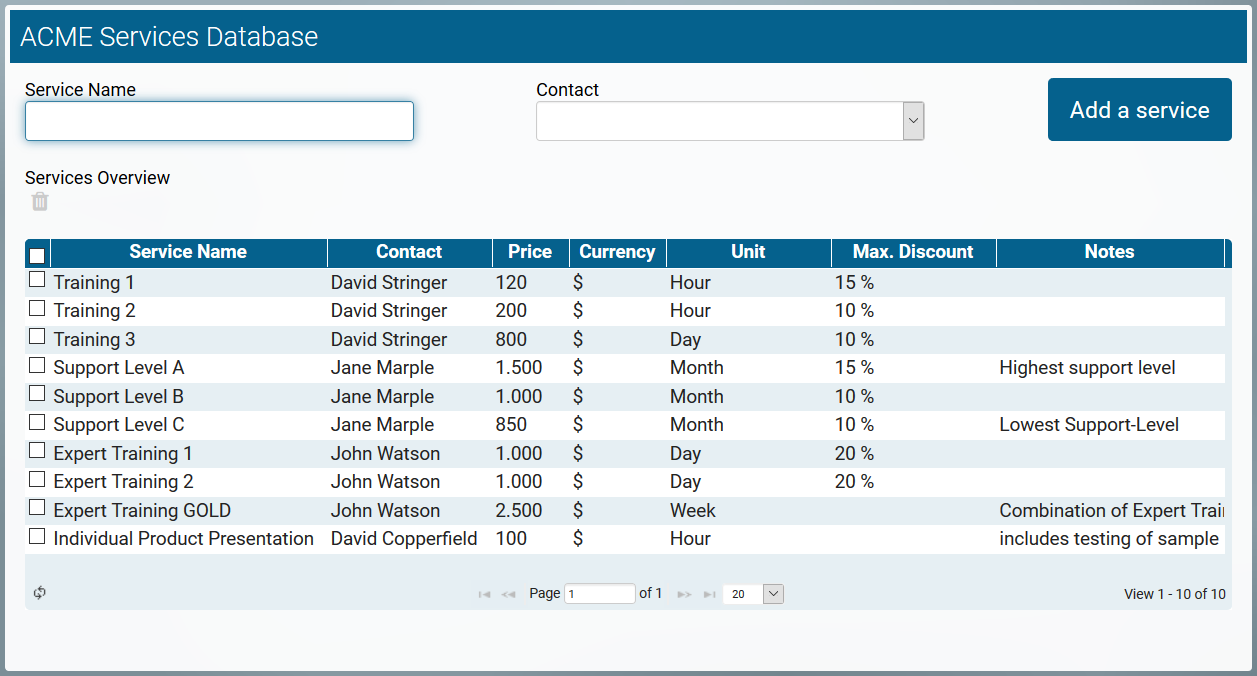Image resolution: width=1257 pixels, height=676 pixels.
Task: Click the previous page arrow icon
Action: [x=509, y=593]
